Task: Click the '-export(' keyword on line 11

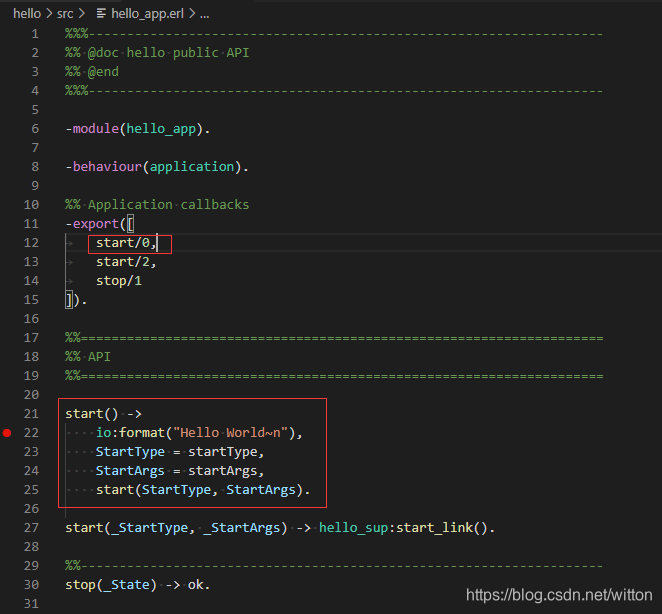Action: (x=95, y=224)
